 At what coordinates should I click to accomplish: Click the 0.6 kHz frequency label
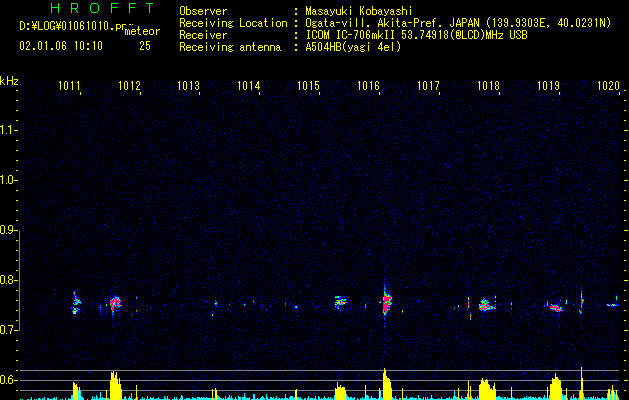point(8,380)
